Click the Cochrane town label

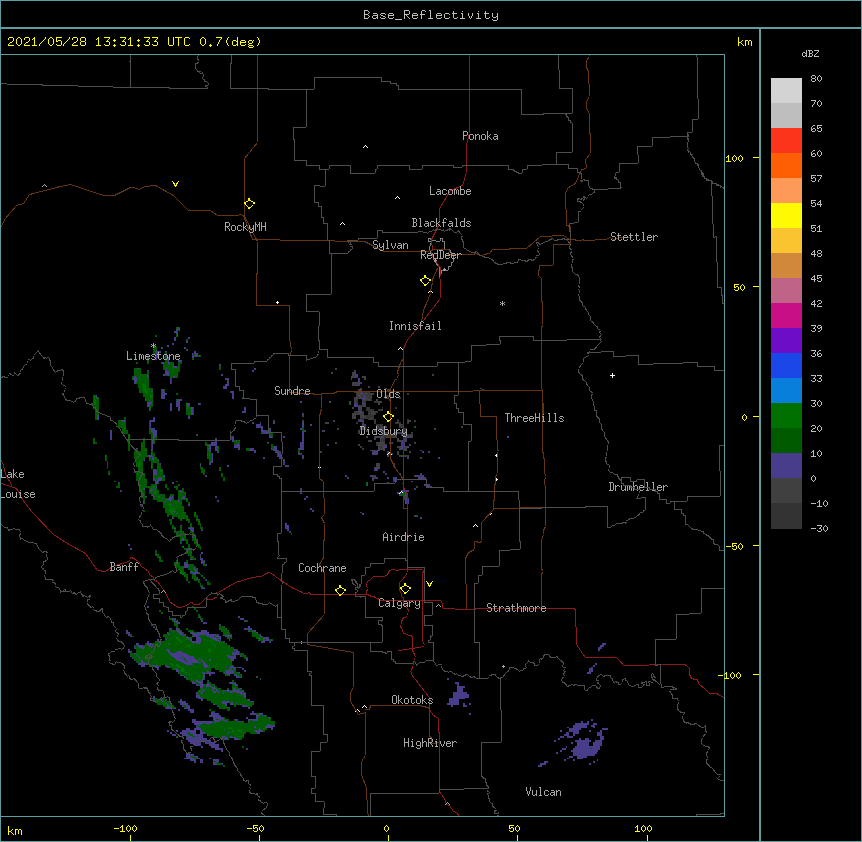coord(322,568)
